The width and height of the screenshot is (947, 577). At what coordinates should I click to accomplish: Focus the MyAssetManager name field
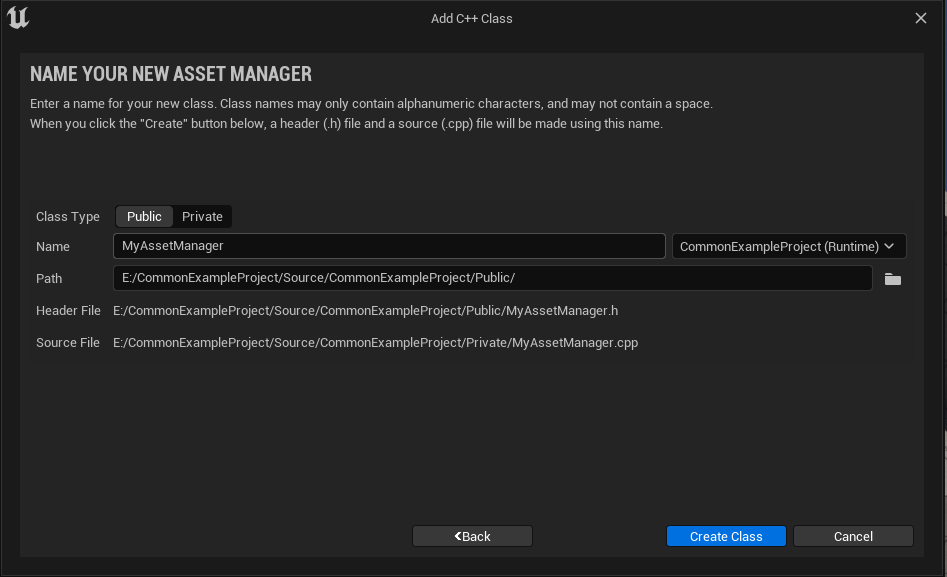(389, 246)
